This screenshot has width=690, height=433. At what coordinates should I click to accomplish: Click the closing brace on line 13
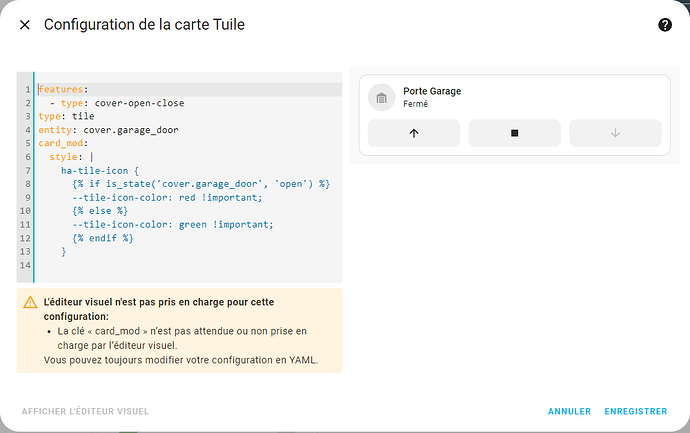click(63, 252)
